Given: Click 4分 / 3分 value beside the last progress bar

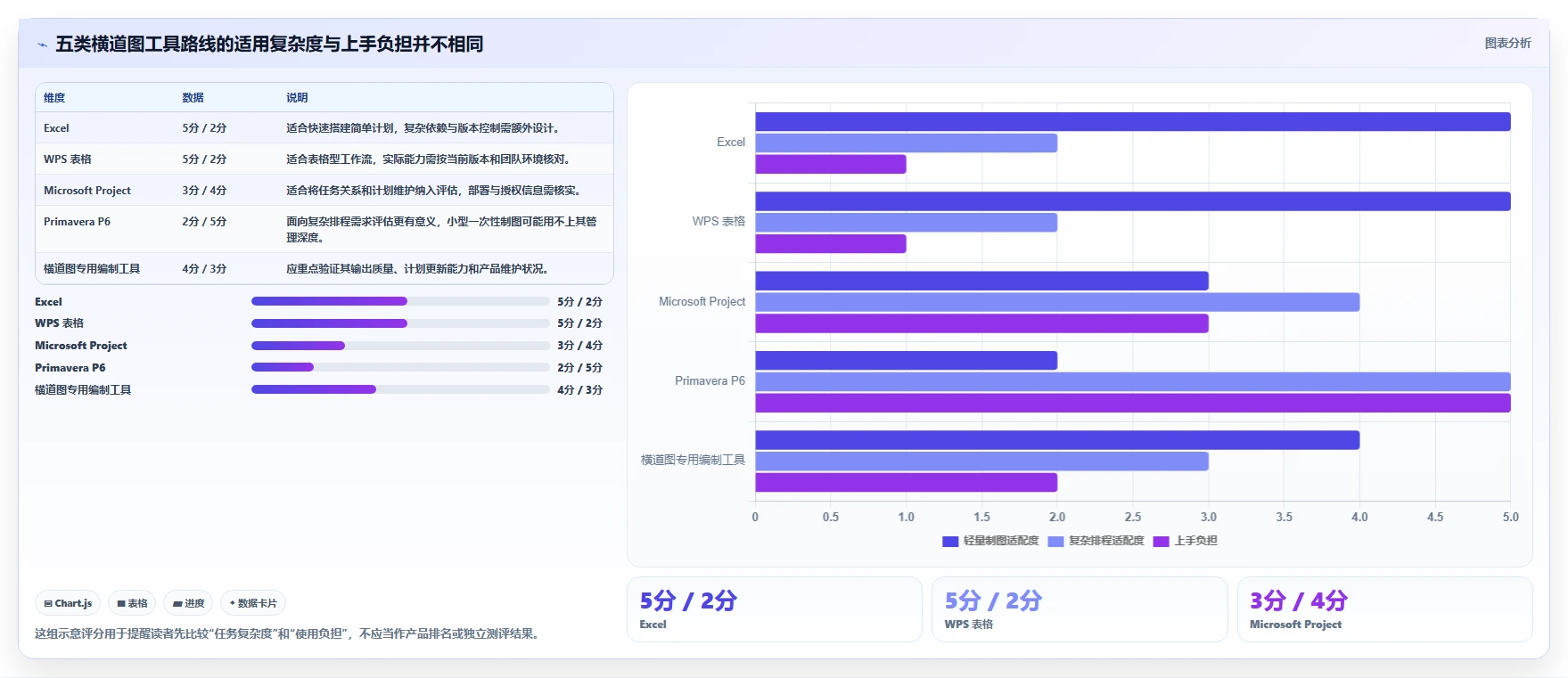Looking at the screenshot, I should tap(579, 390).
